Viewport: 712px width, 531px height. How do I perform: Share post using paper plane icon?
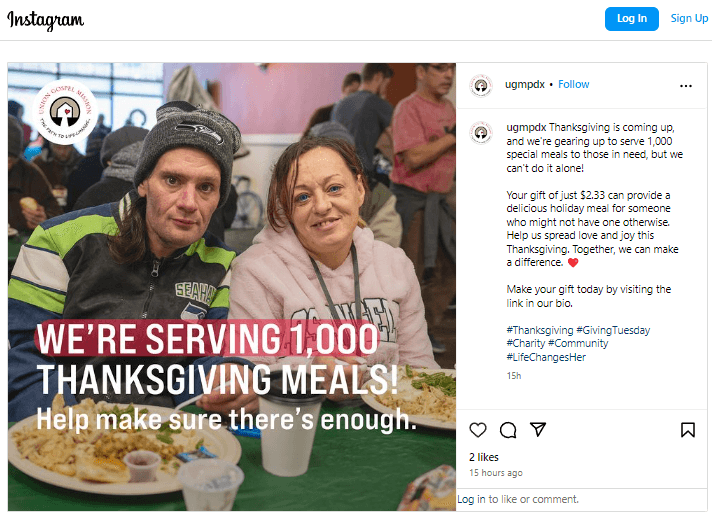(538, 429)
